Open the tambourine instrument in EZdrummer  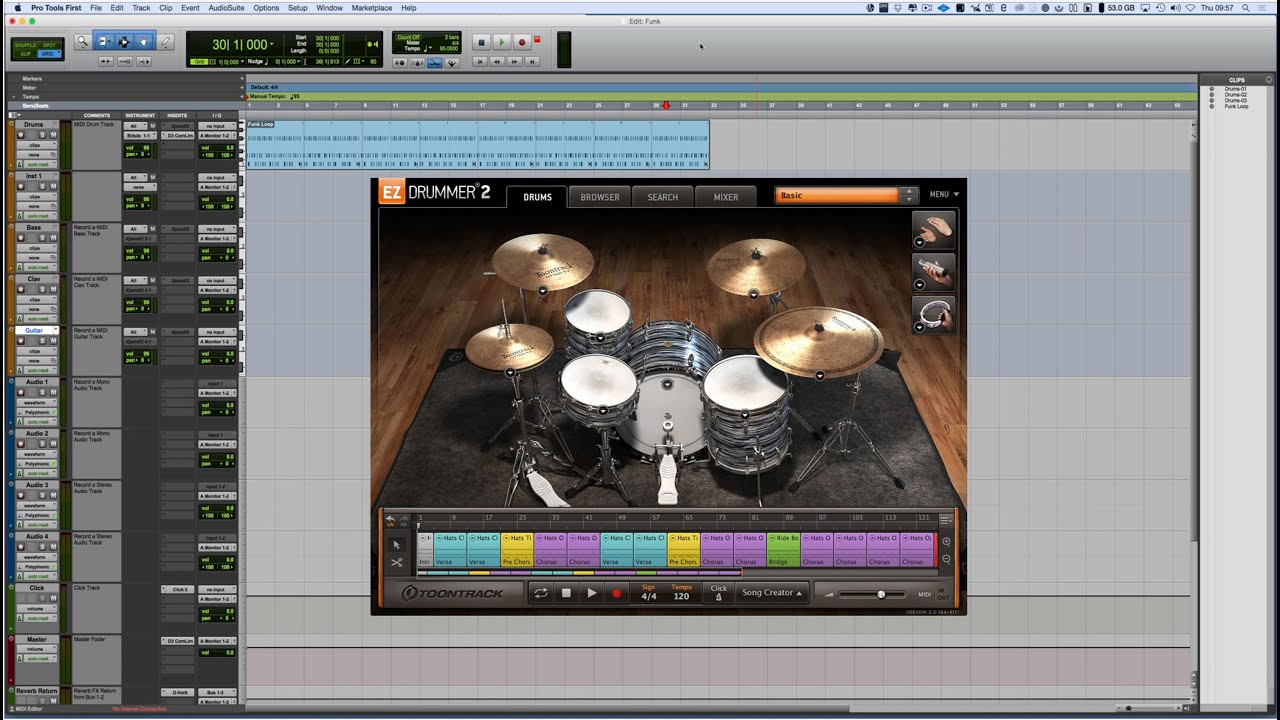[x=934, y=314]
